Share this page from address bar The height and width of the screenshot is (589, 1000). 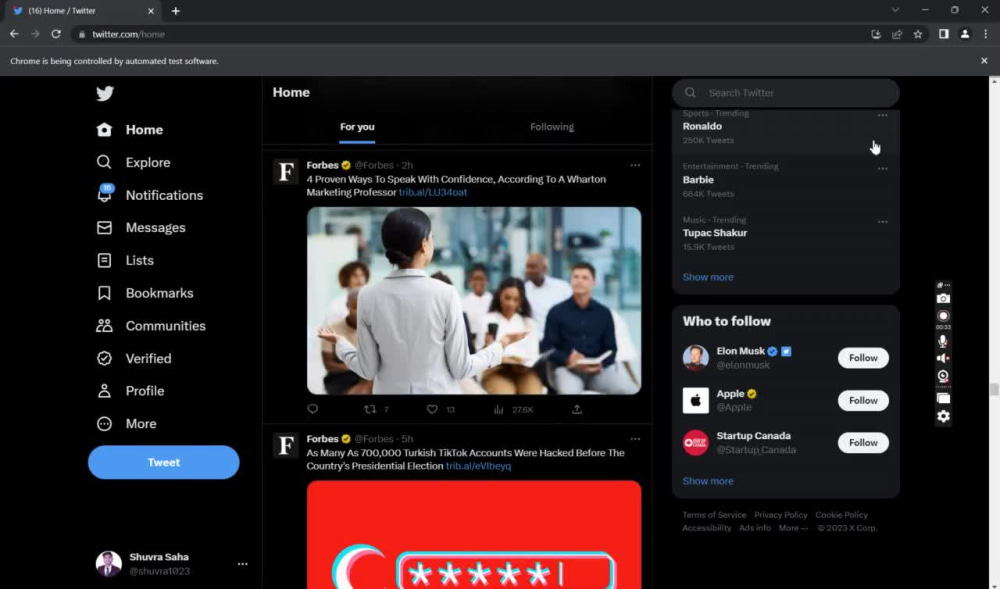coord(897,34)
